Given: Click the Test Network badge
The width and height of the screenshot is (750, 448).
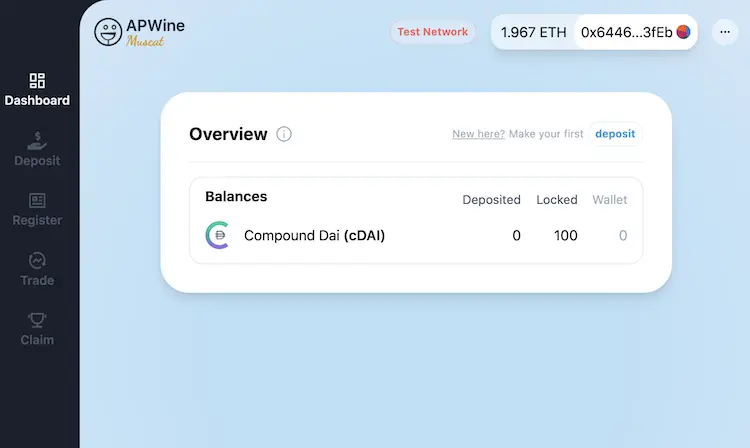Looking at the screenshot, I should (432, 32).
